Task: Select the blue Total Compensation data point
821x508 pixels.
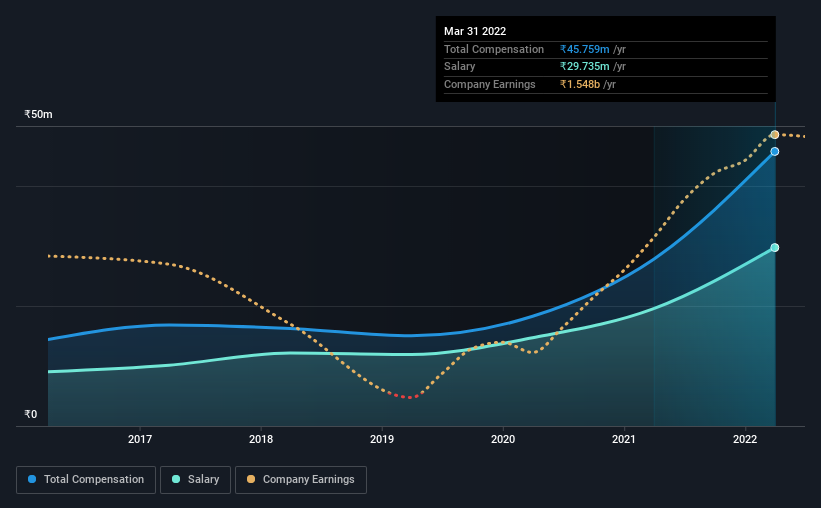Action: [x=774, y=151]
